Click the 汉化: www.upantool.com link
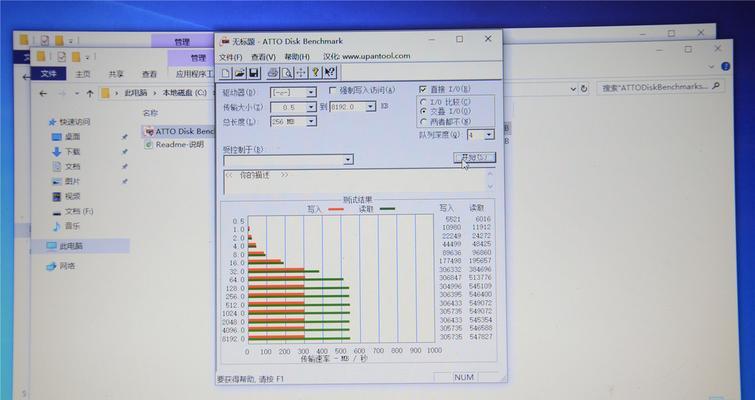The image size is (755, 400). pos(367,56)
